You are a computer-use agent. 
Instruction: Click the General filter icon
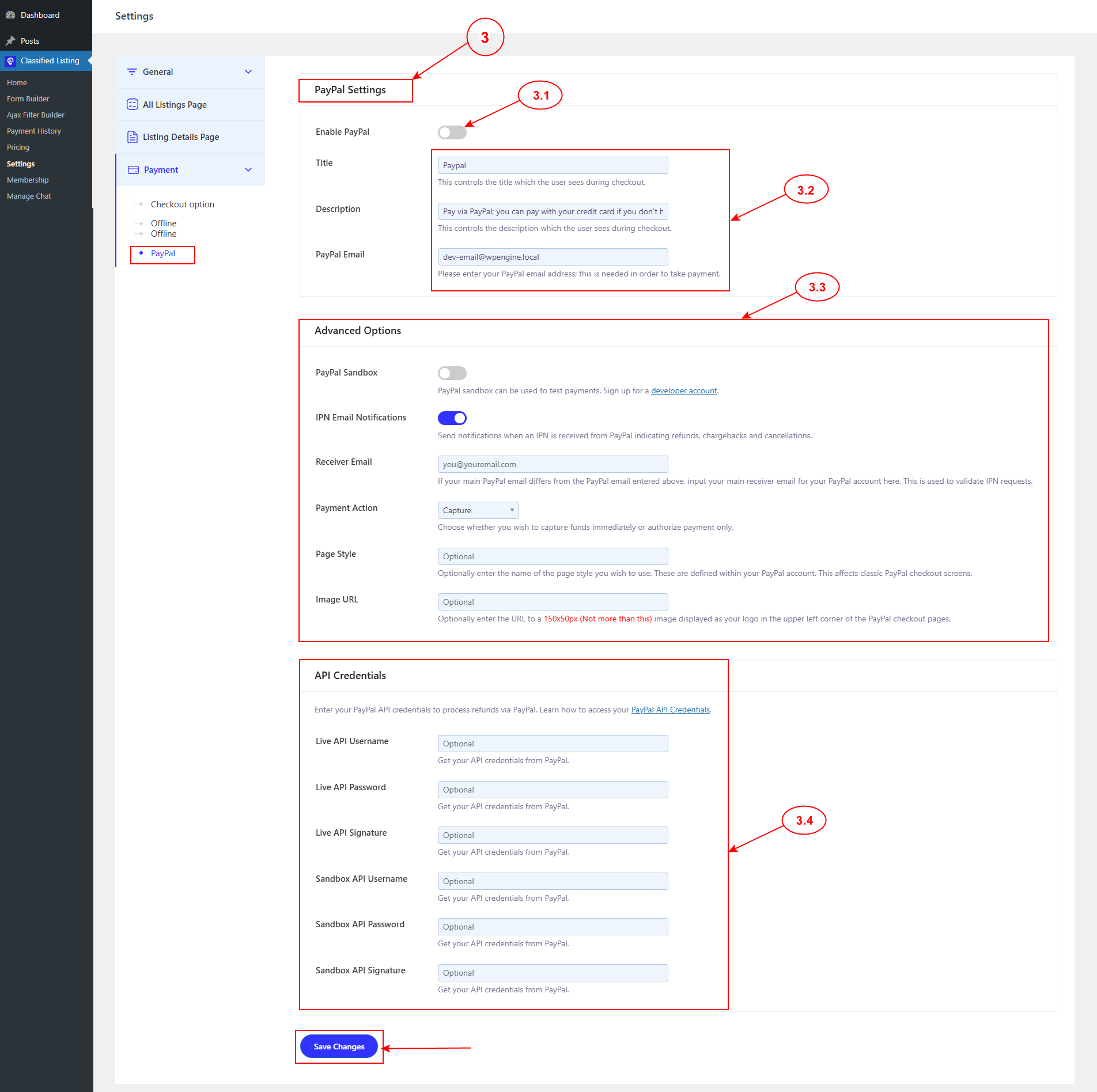pos(132,72)
